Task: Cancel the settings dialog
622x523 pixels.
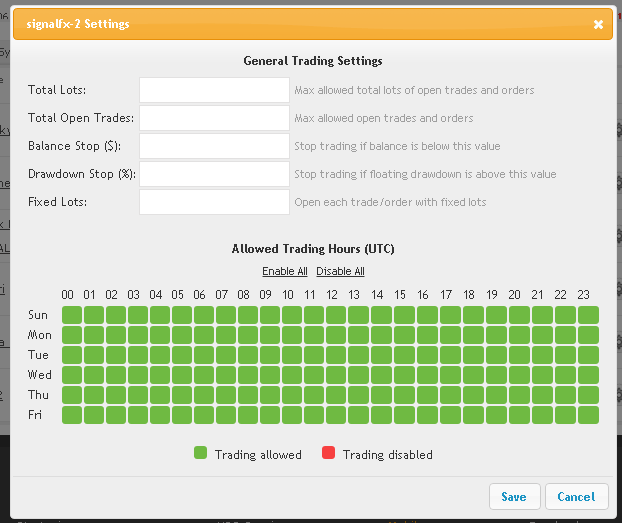Action: click(576, 496)
